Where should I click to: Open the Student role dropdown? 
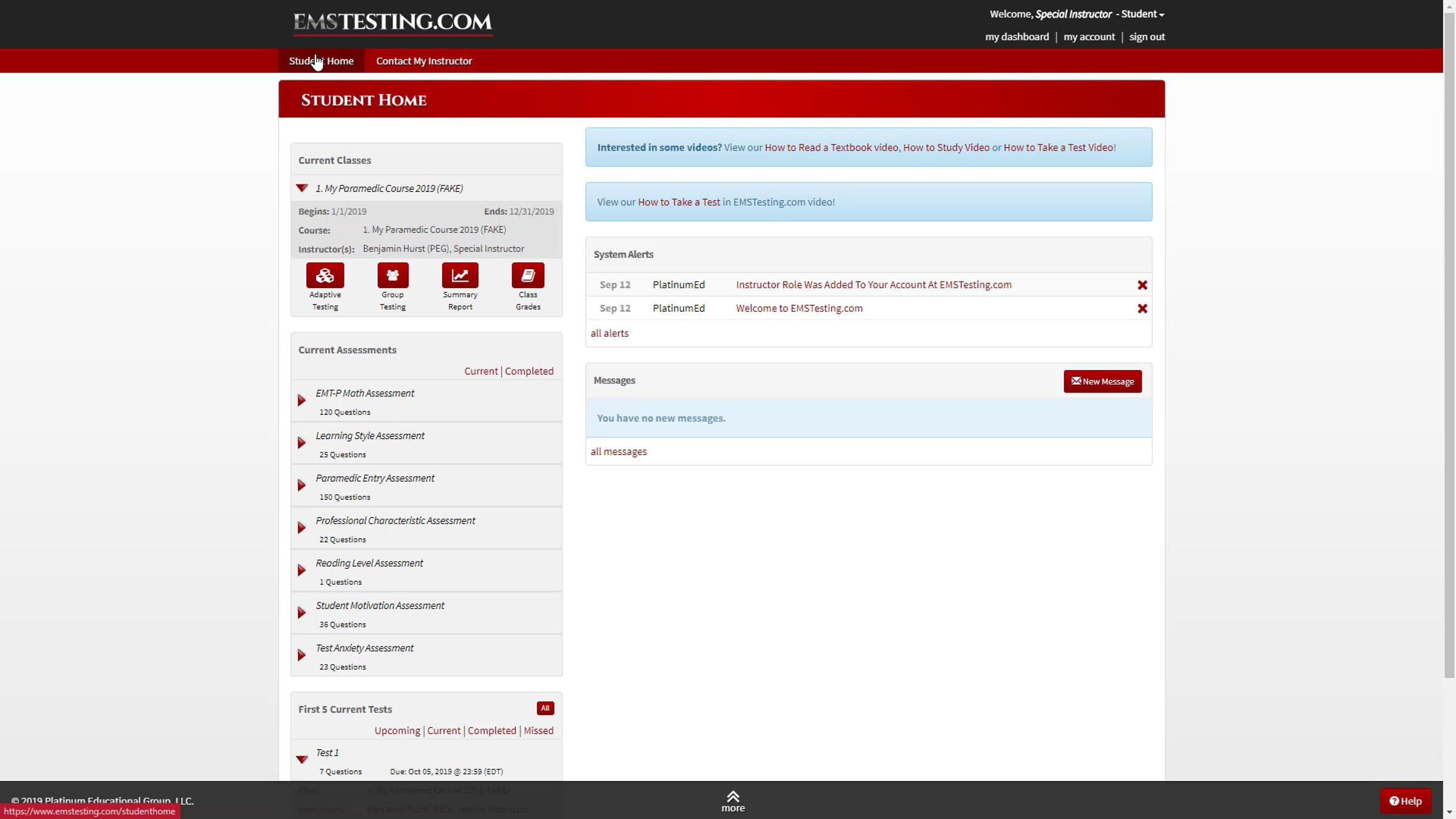pos(1142,14)
